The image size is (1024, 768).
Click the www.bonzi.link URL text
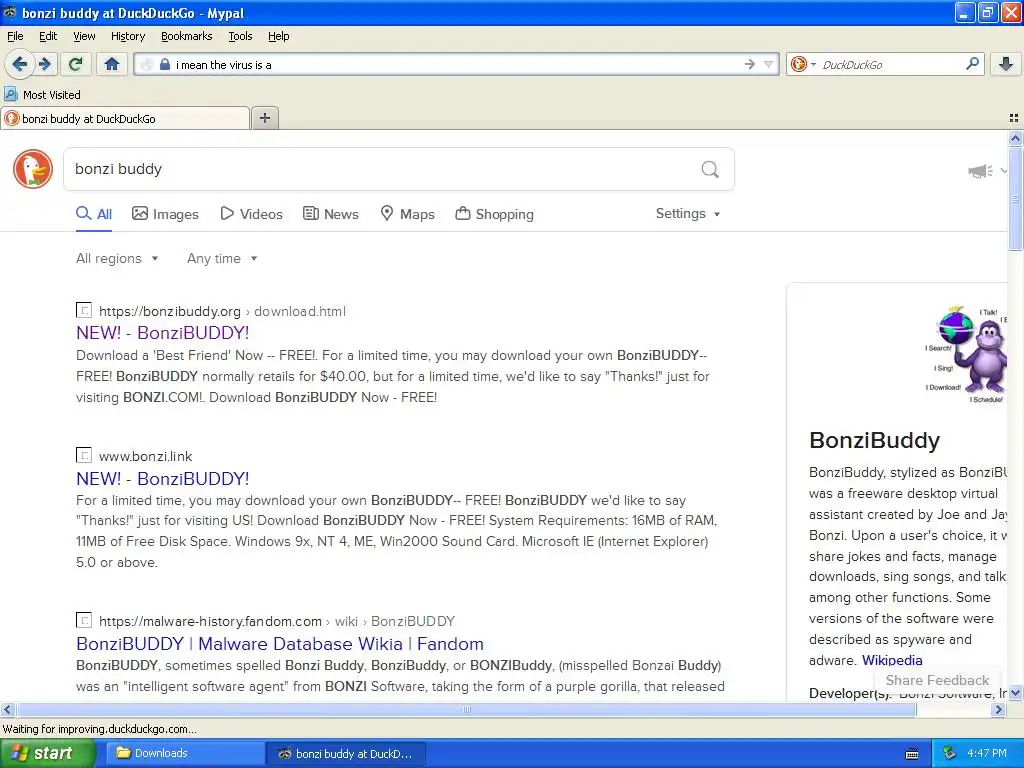[x=146, y=456]
